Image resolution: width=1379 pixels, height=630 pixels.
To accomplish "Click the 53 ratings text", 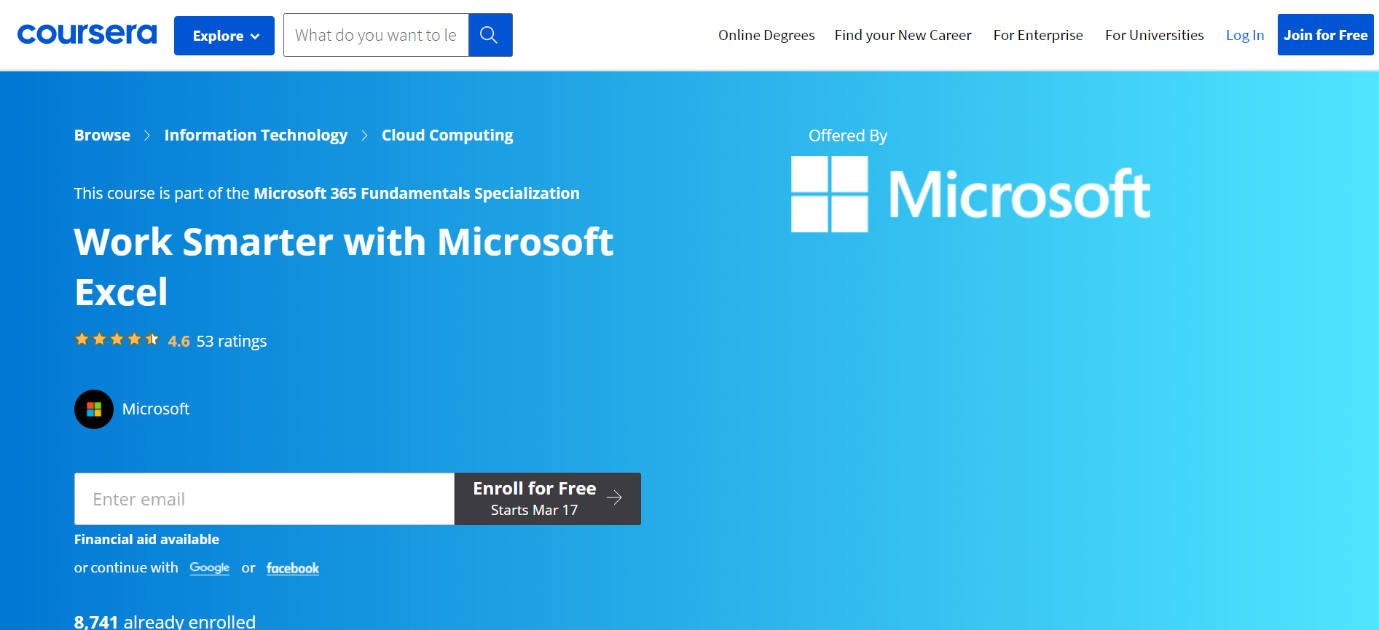I will click(232, 341).
